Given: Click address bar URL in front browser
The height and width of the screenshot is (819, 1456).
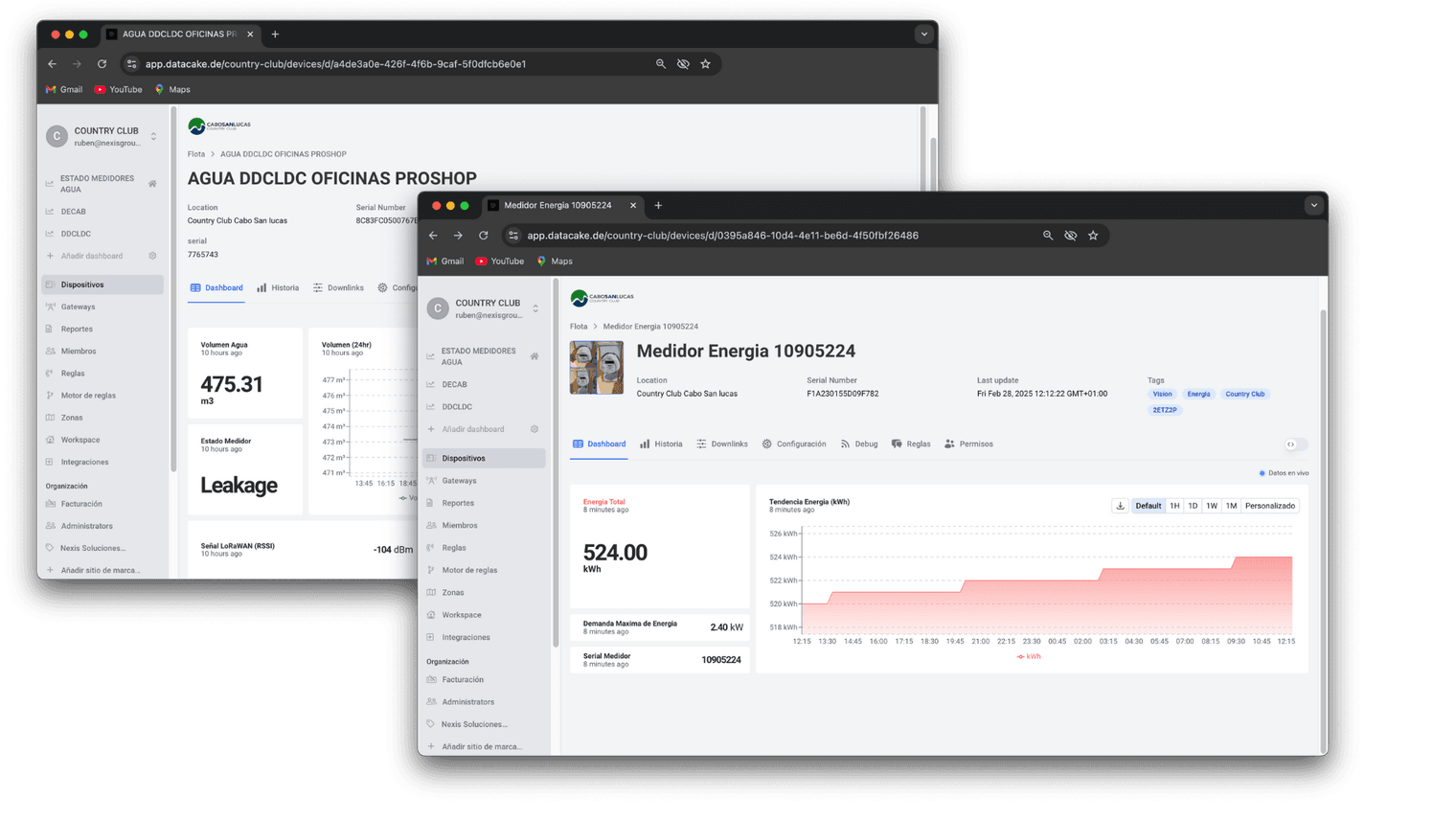Looking at the screenshot, I should tap(722, 236).
